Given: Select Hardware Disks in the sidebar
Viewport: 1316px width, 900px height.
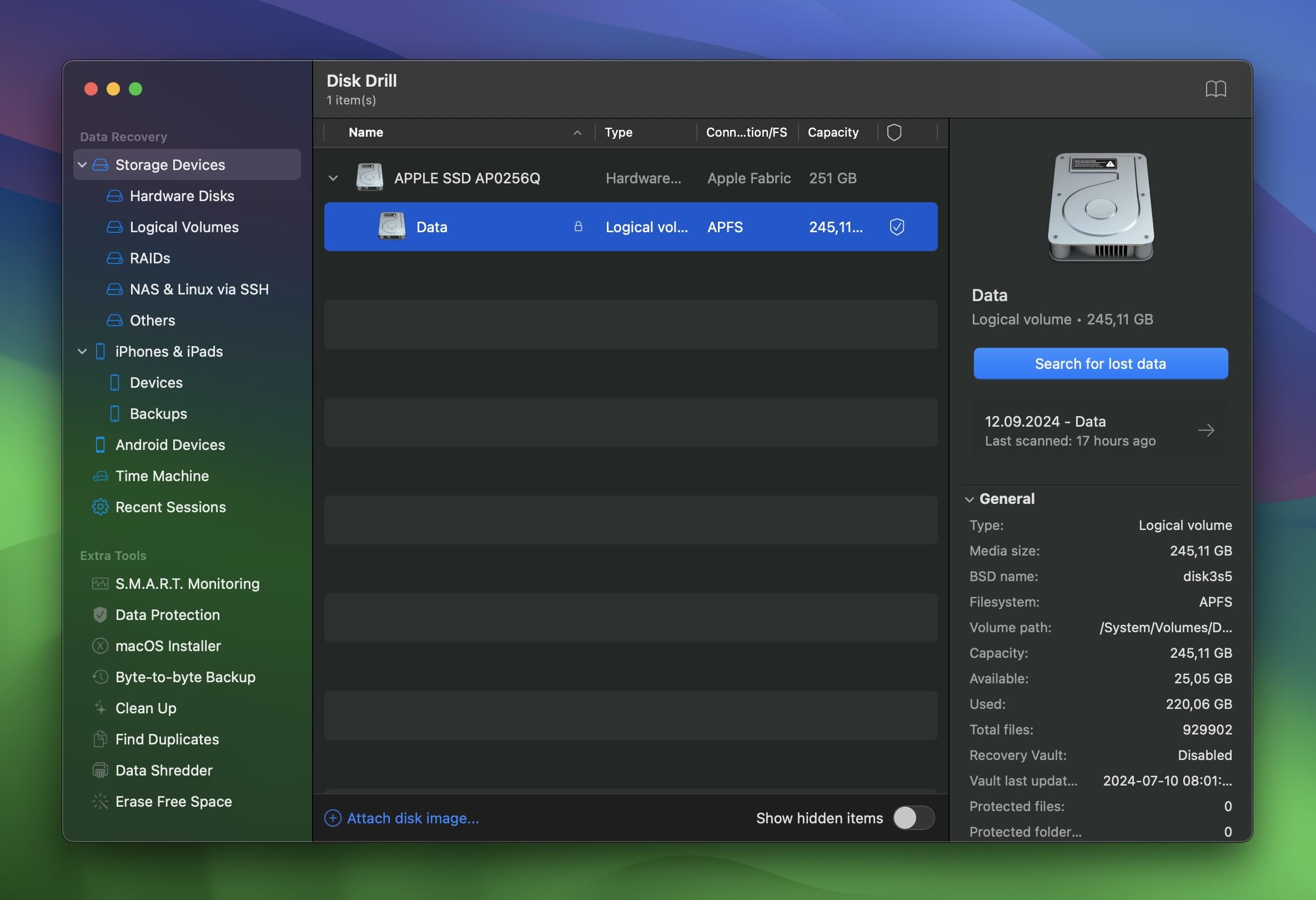Looking at the screenshot, I should click(182, 196).
